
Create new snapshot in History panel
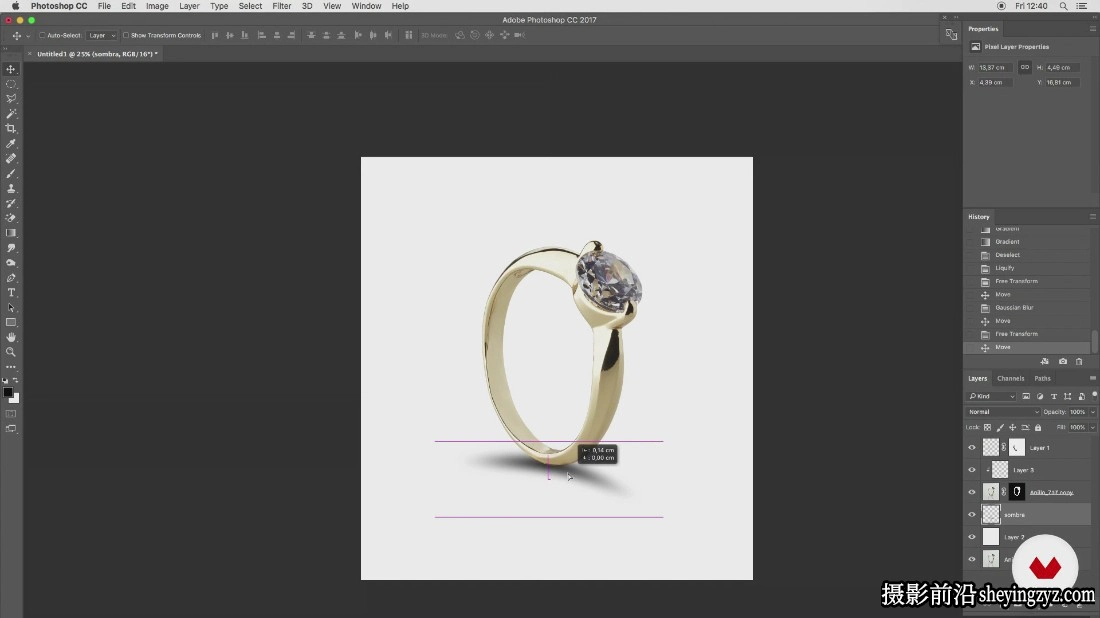click(1063, 361)
